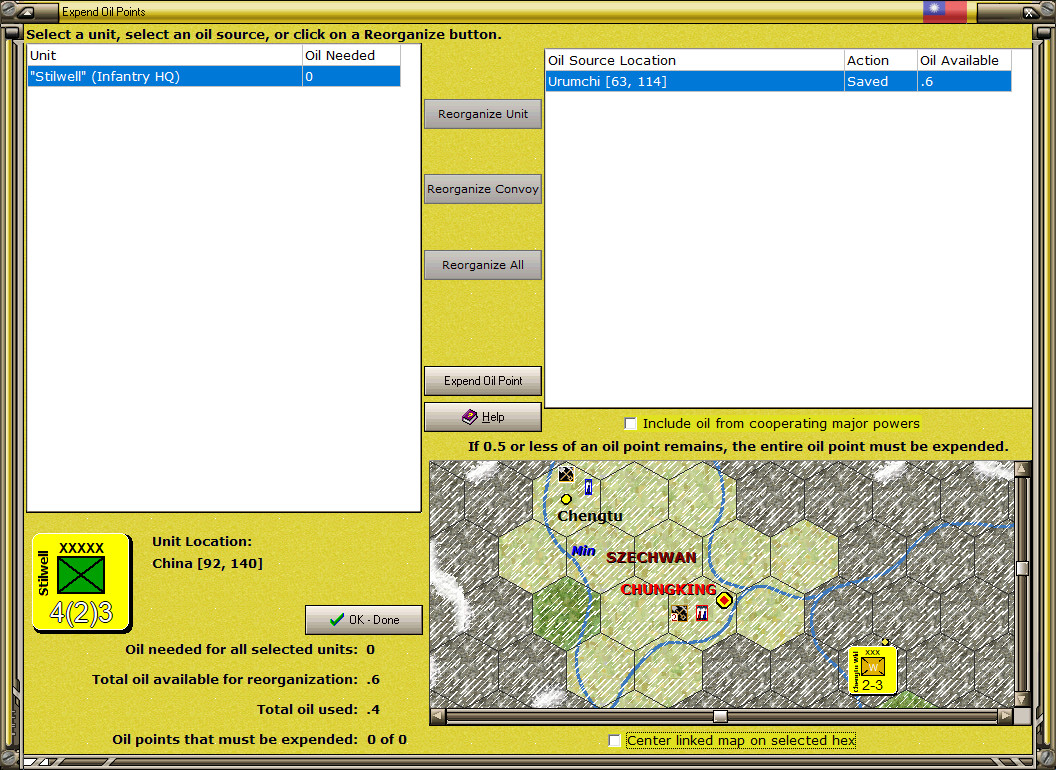Open Help
Screen dimensions: 1056x770
(483, 417)
